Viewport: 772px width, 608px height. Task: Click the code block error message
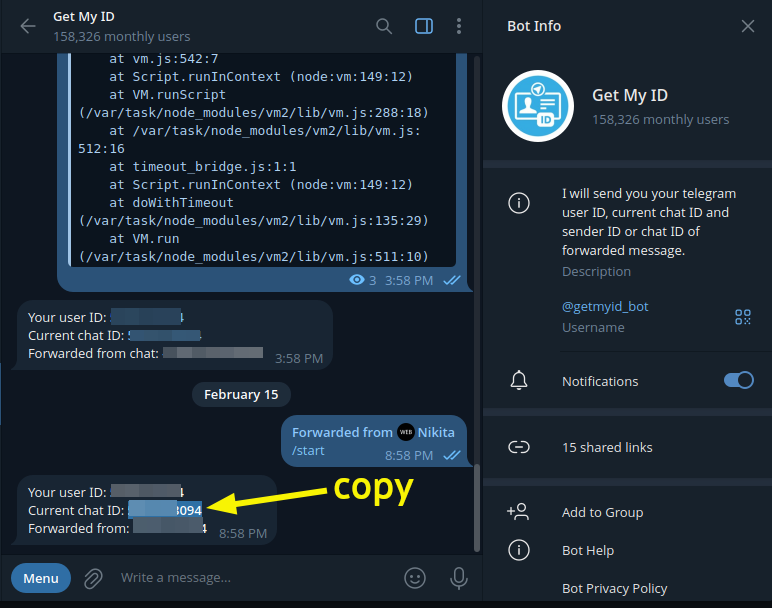pyautogui.click(x=263, y=160)
